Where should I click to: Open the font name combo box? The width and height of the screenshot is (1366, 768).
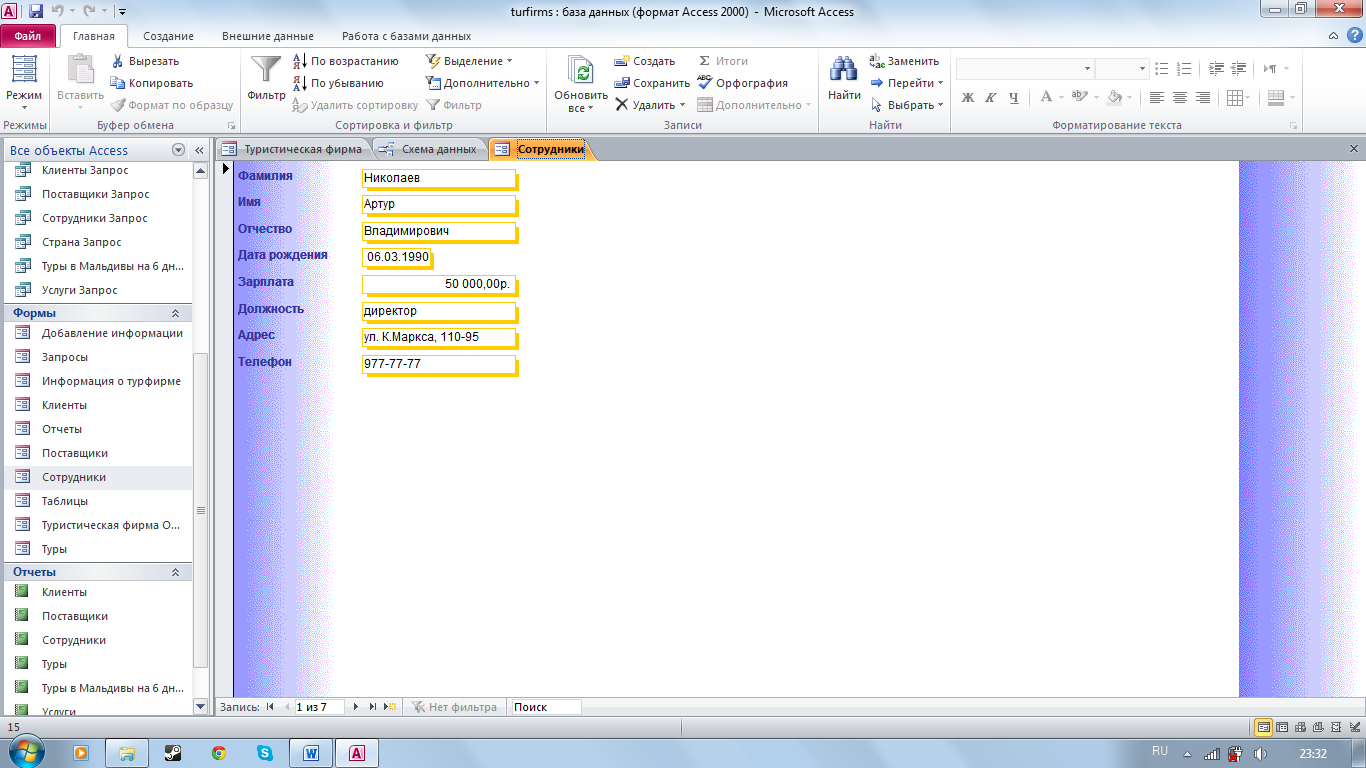point(1025,69)
